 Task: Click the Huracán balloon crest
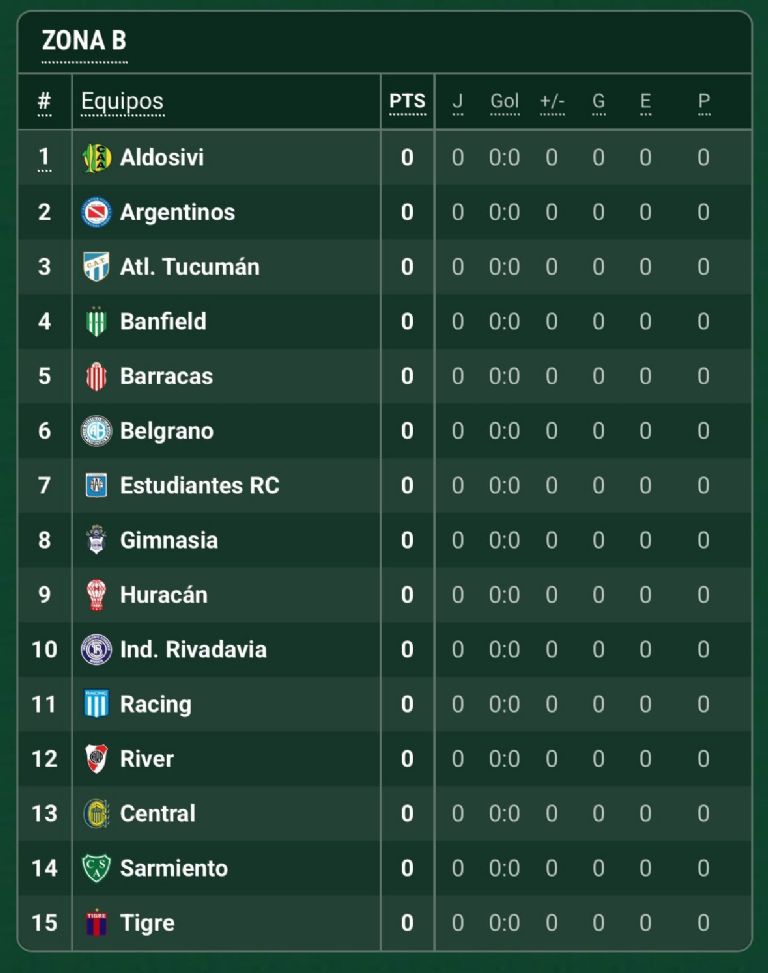coord(96,595)
